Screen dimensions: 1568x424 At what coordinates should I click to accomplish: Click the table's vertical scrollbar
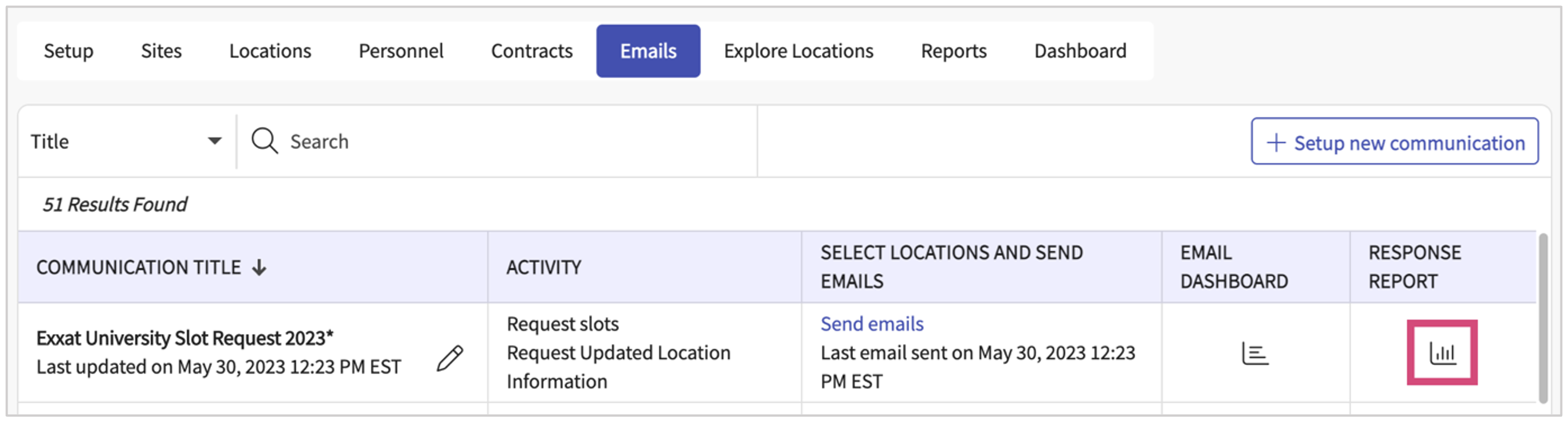point(1542,316)
